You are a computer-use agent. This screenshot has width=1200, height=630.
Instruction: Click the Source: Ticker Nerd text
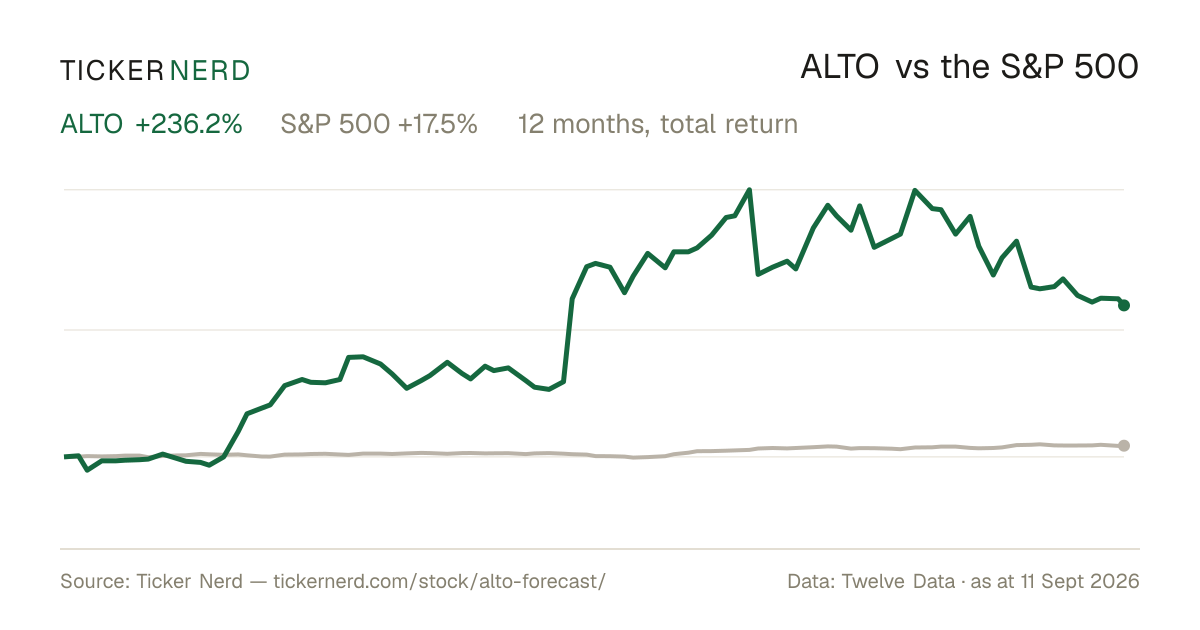(151, 581)
